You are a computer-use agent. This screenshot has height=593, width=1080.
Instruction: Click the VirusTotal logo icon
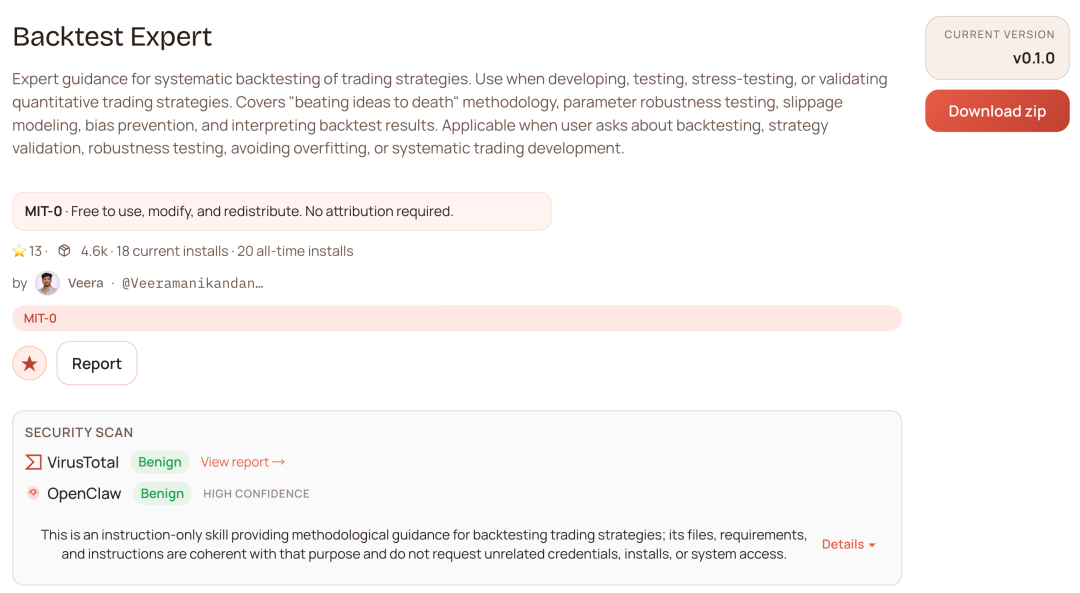[x=33, y=462]
